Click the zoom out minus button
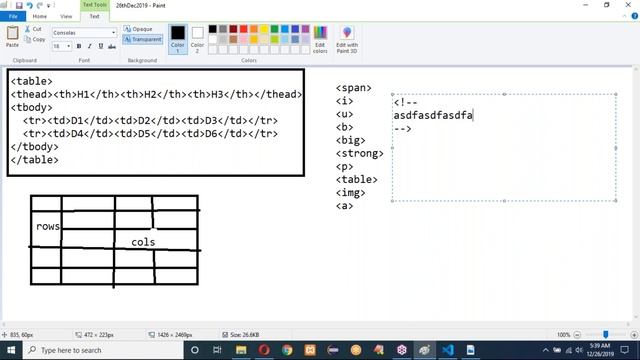Screen dimensions: 640x360 tap(577, 335)
